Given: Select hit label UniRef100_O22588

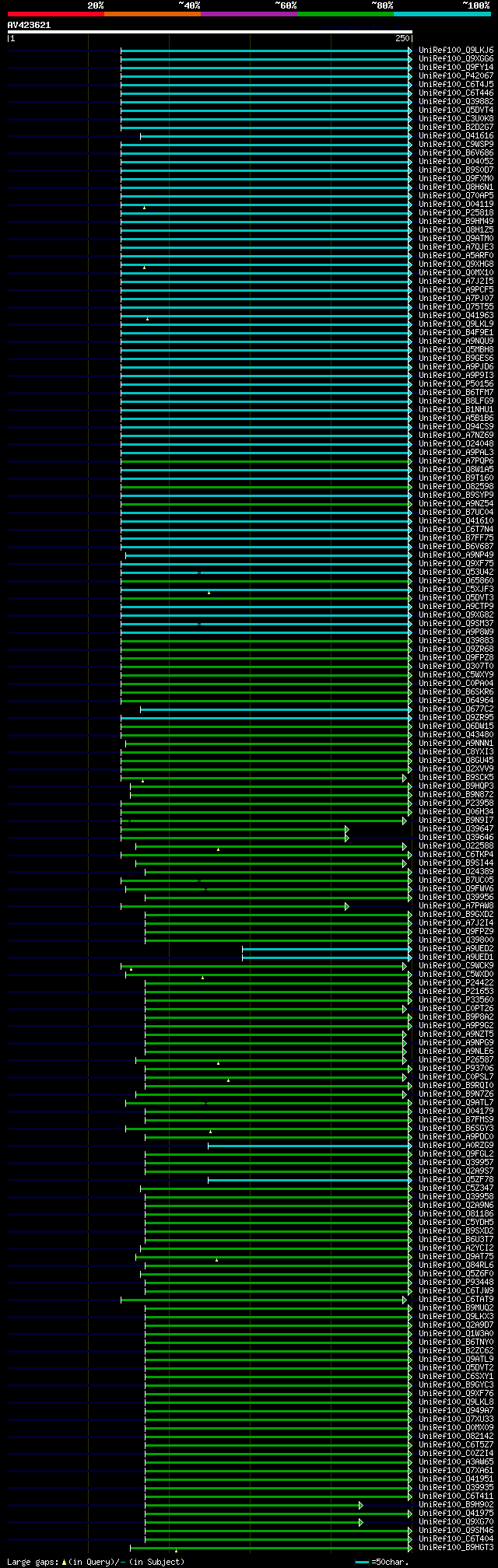Looking at the screenshot, I should pyautogui.click(x=456, y=845).
